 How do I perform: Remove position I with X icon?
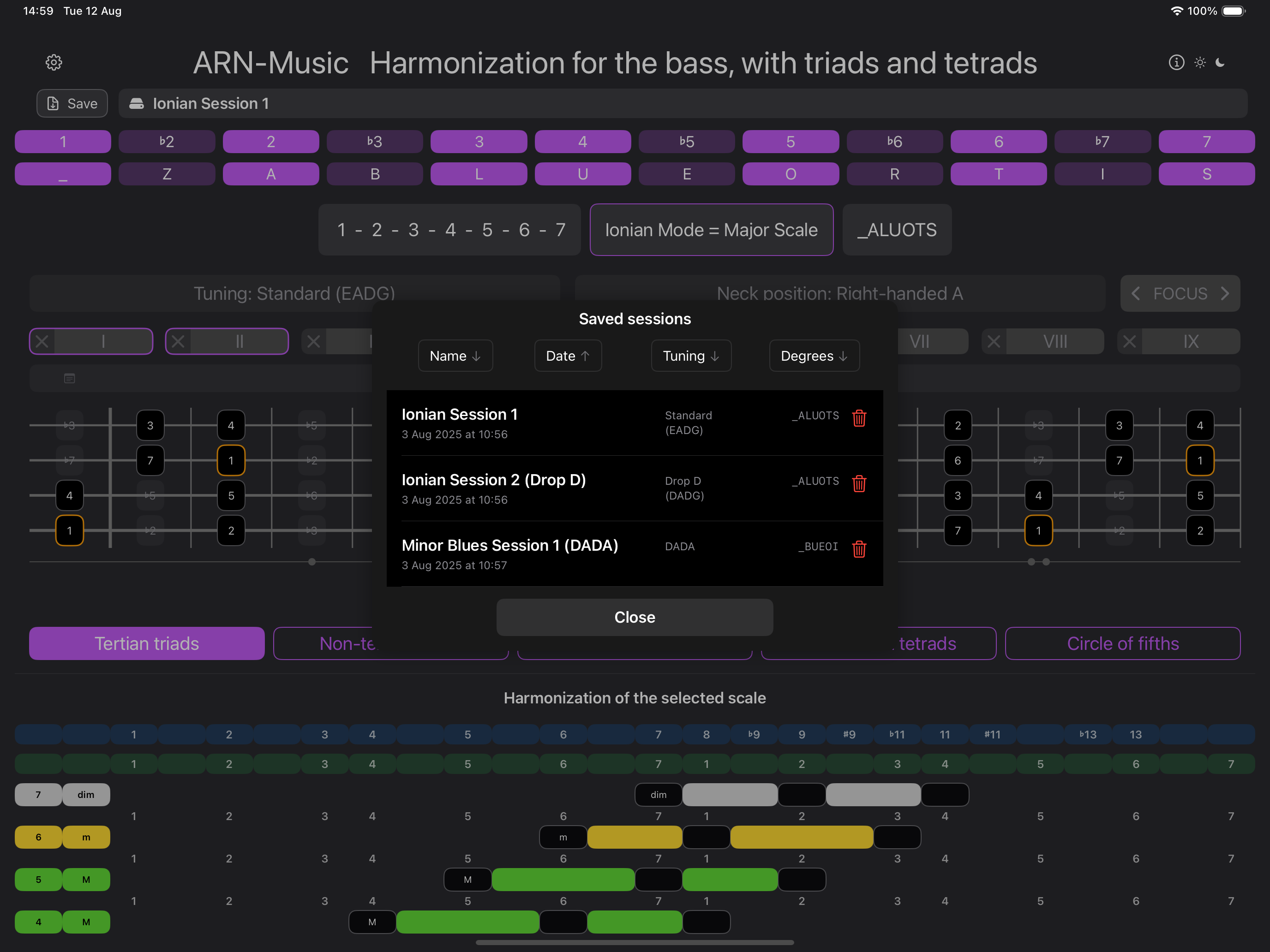tap(42, 341)
